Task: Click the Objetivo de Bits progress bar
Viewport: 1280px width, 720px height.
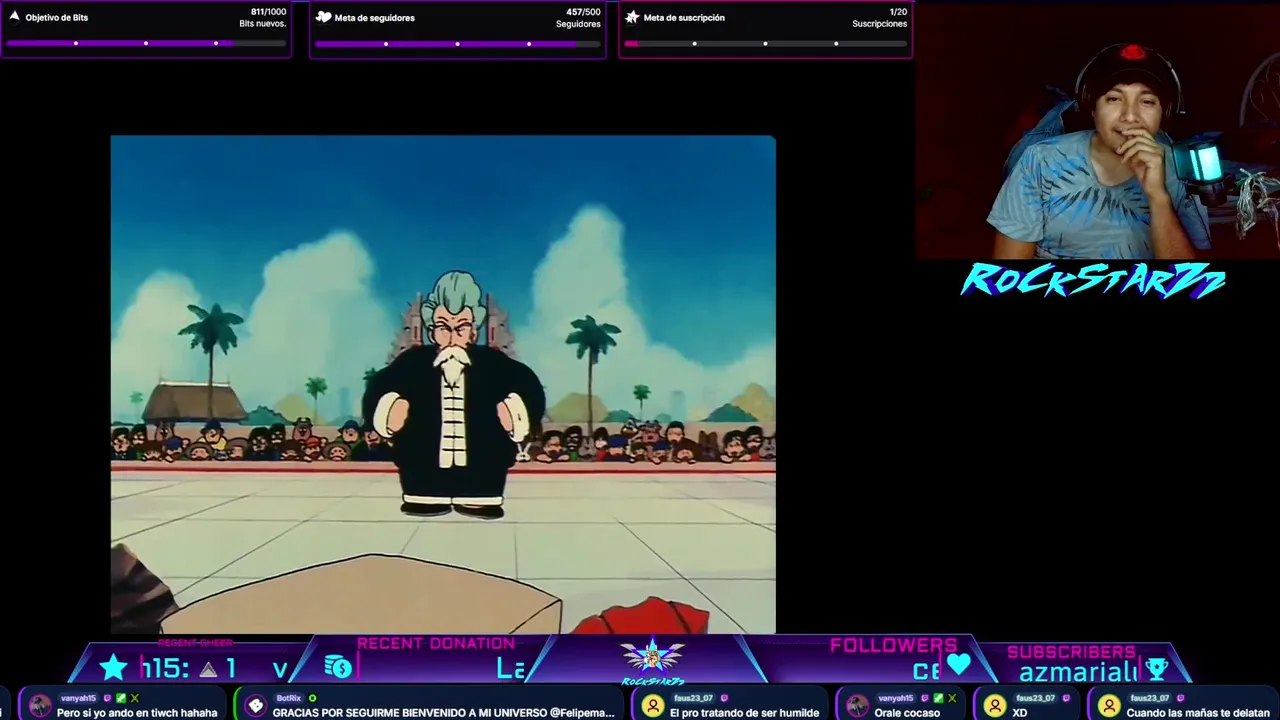Action: click(146, 43)
